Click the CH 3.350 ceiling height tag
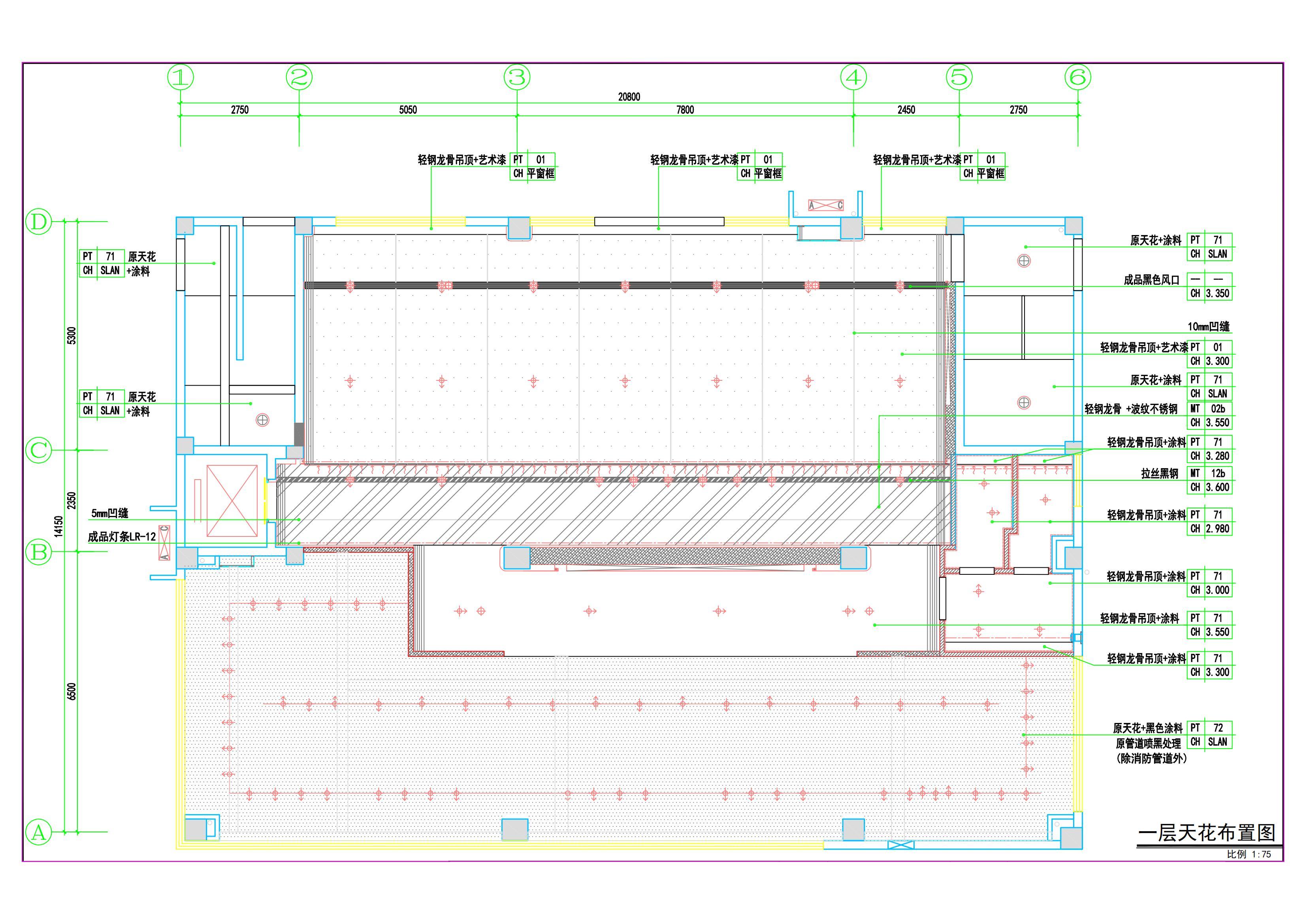The height and width of the screenshot is (924, 1307). [1210, 294]
